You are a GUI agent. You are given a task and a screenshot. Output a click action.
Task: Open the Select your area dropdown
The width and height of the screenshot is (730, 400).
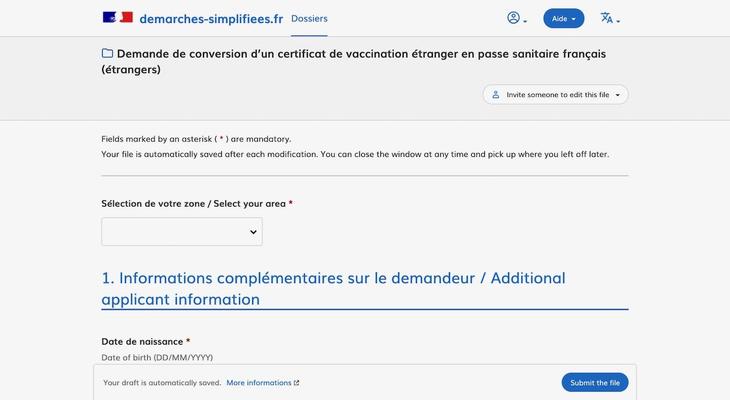181,232
